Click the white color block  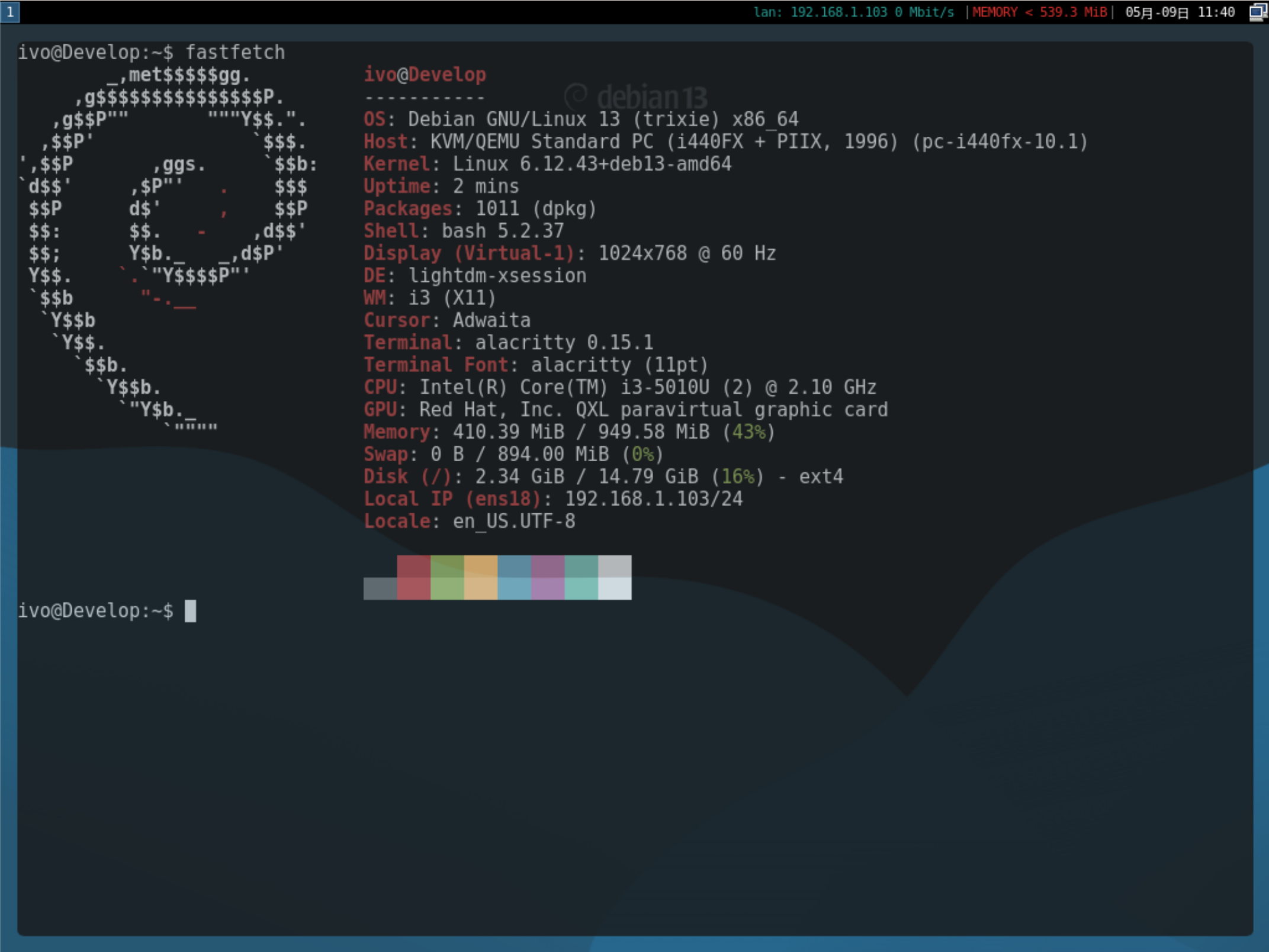click(615, 577)
